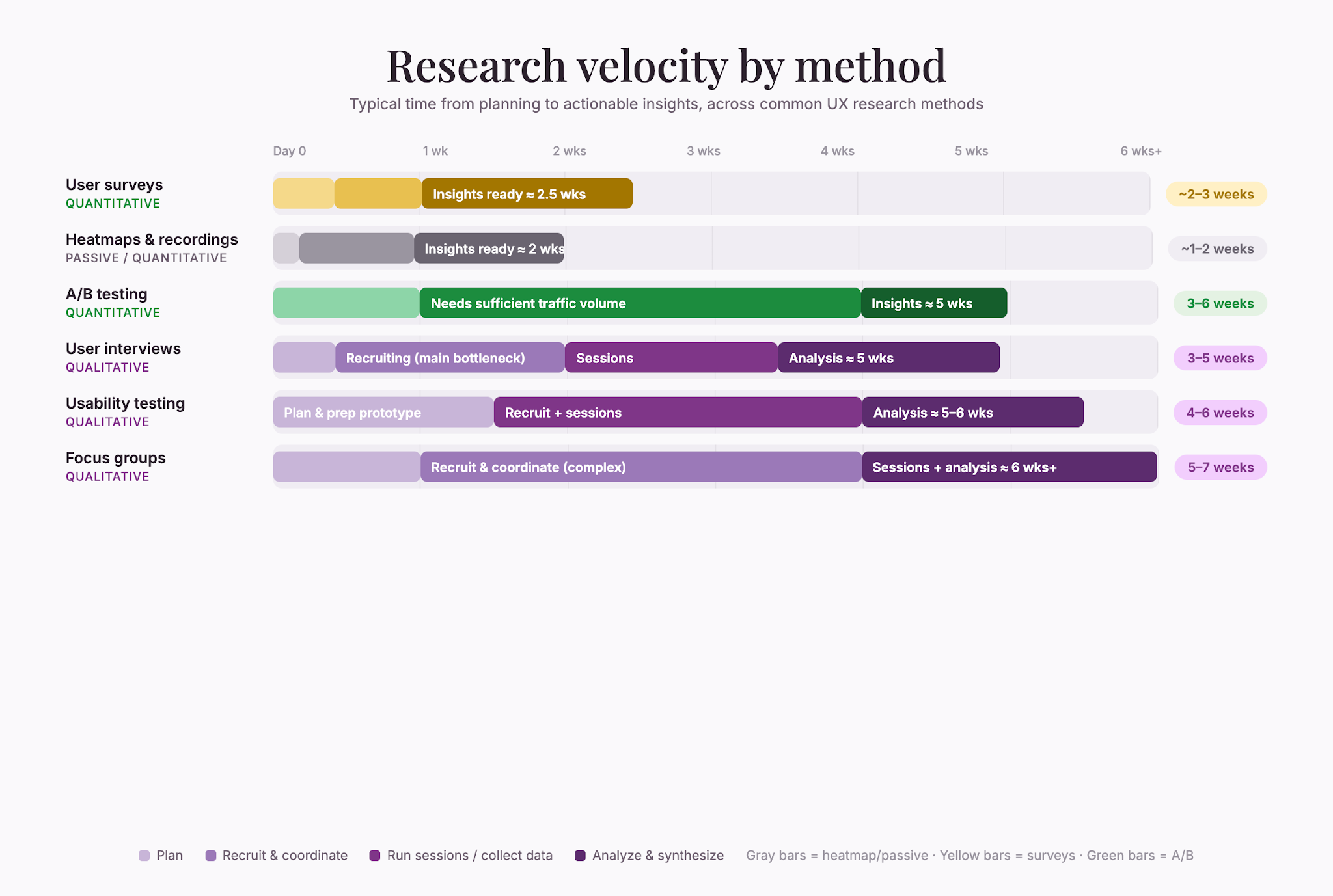Image resolution: width=1333 pixels, height=896 pixels.
Task: Click 'Run sessions / collect data' legend label text
Action: click(x=470, y=856)
